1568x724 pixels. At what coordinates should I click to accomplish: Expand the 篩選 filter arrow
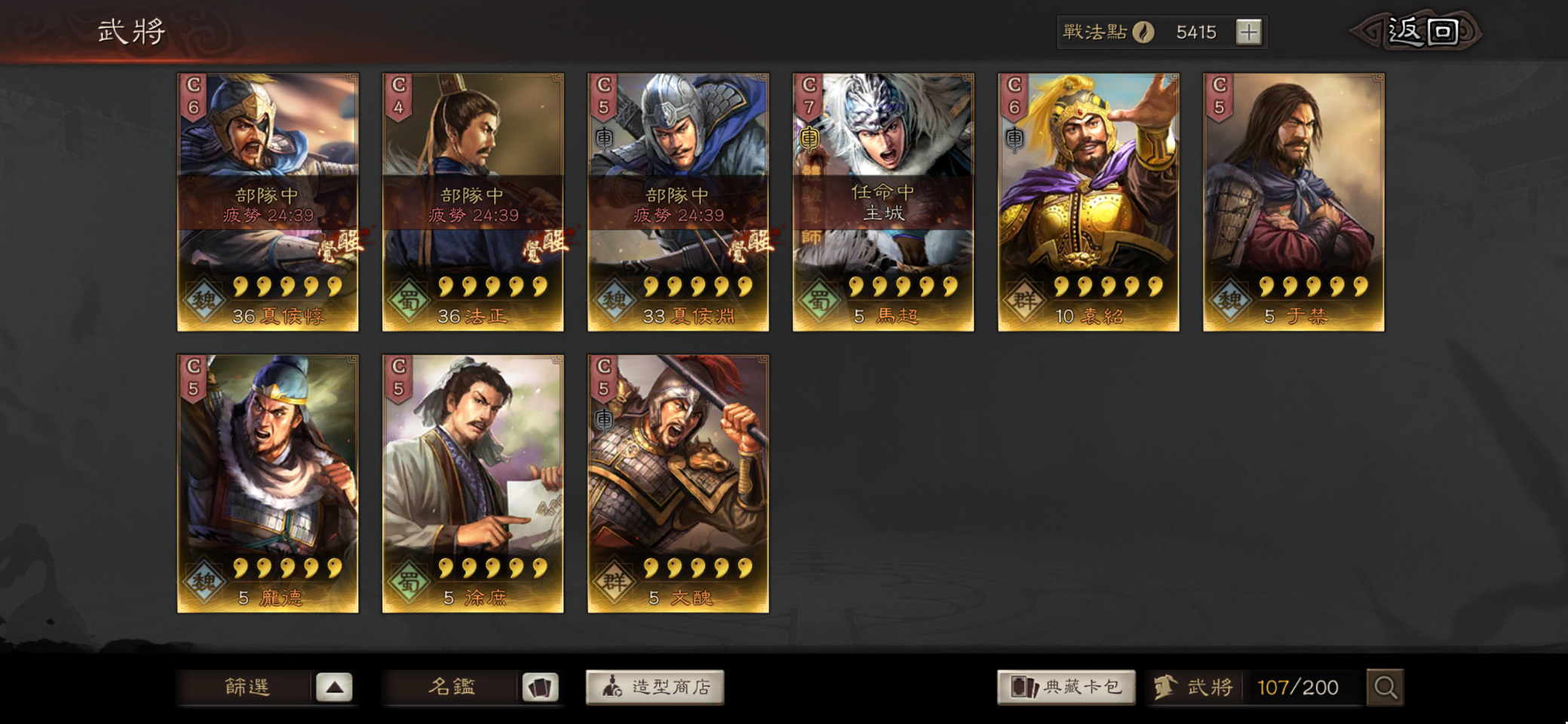(x=334, y=687)
